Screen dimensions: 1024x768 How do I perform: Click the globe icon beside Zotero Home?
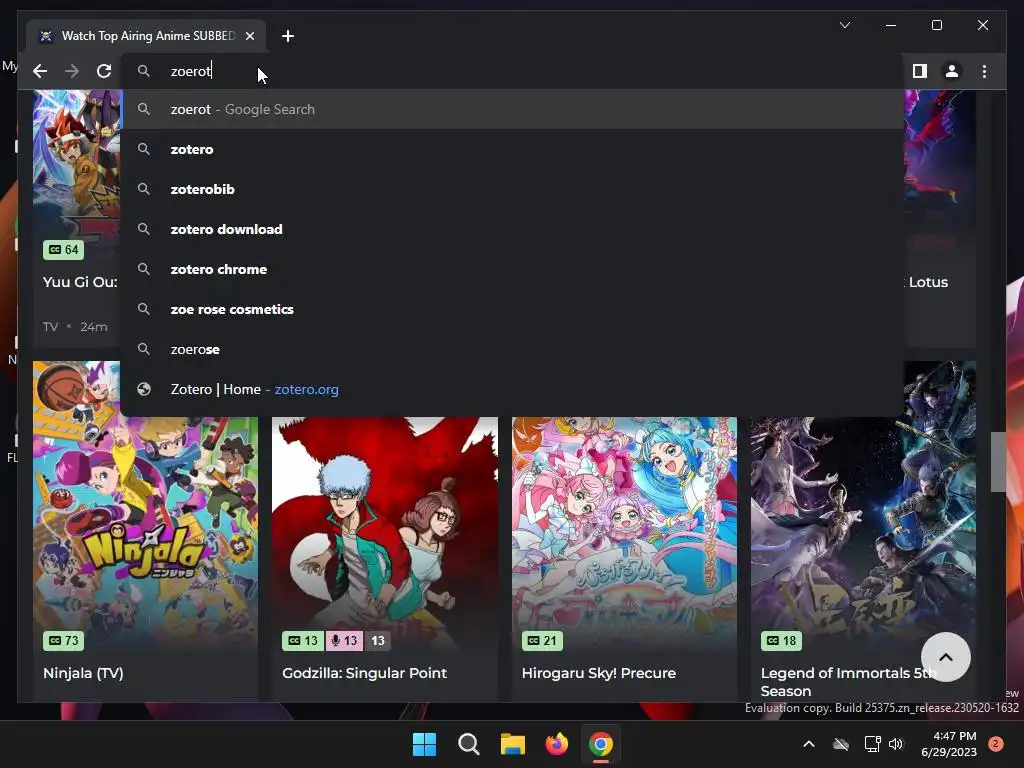144,389
